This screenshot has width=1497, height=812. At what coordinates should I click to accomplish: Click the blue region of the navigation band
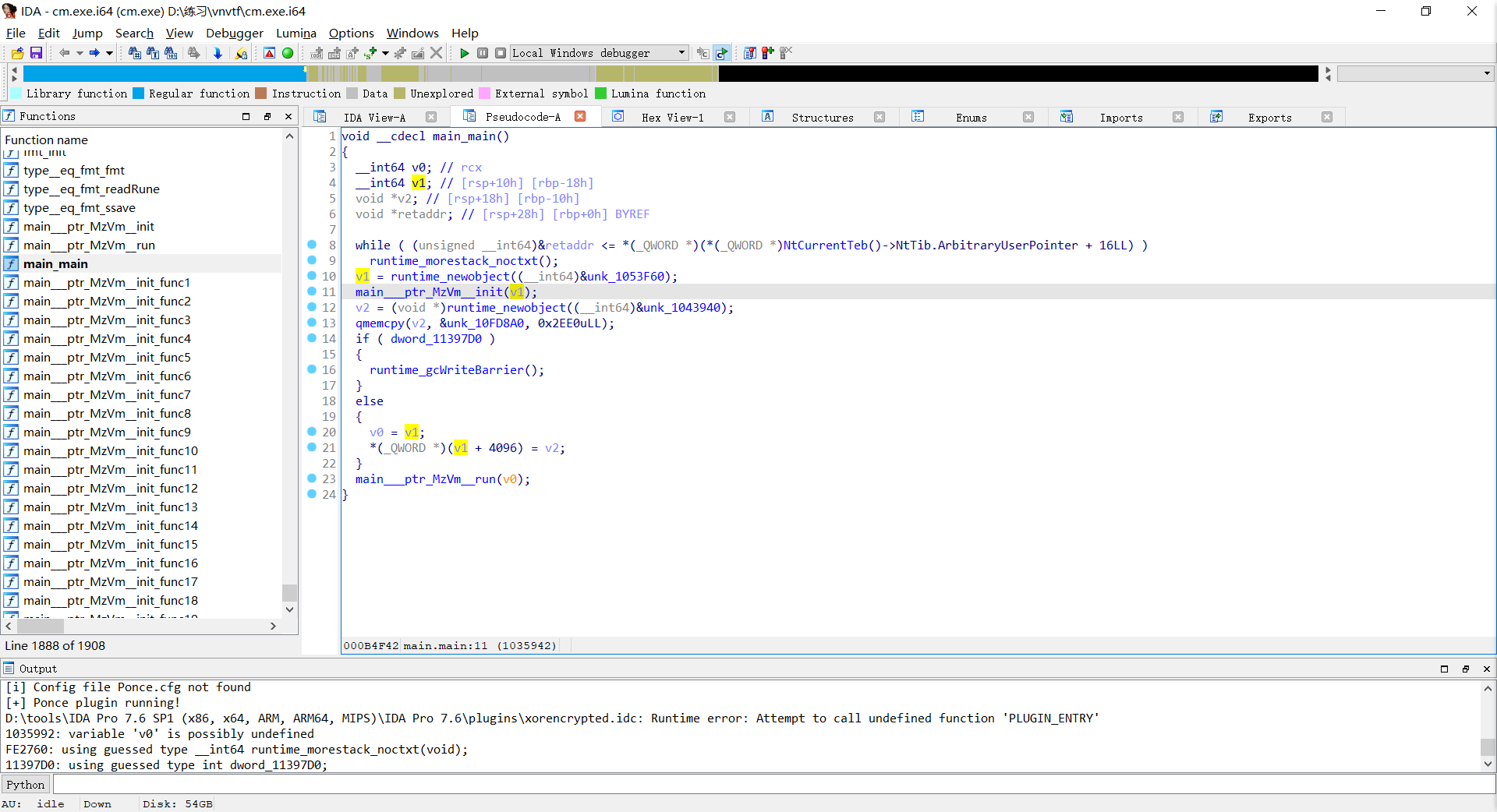(164, 74)
